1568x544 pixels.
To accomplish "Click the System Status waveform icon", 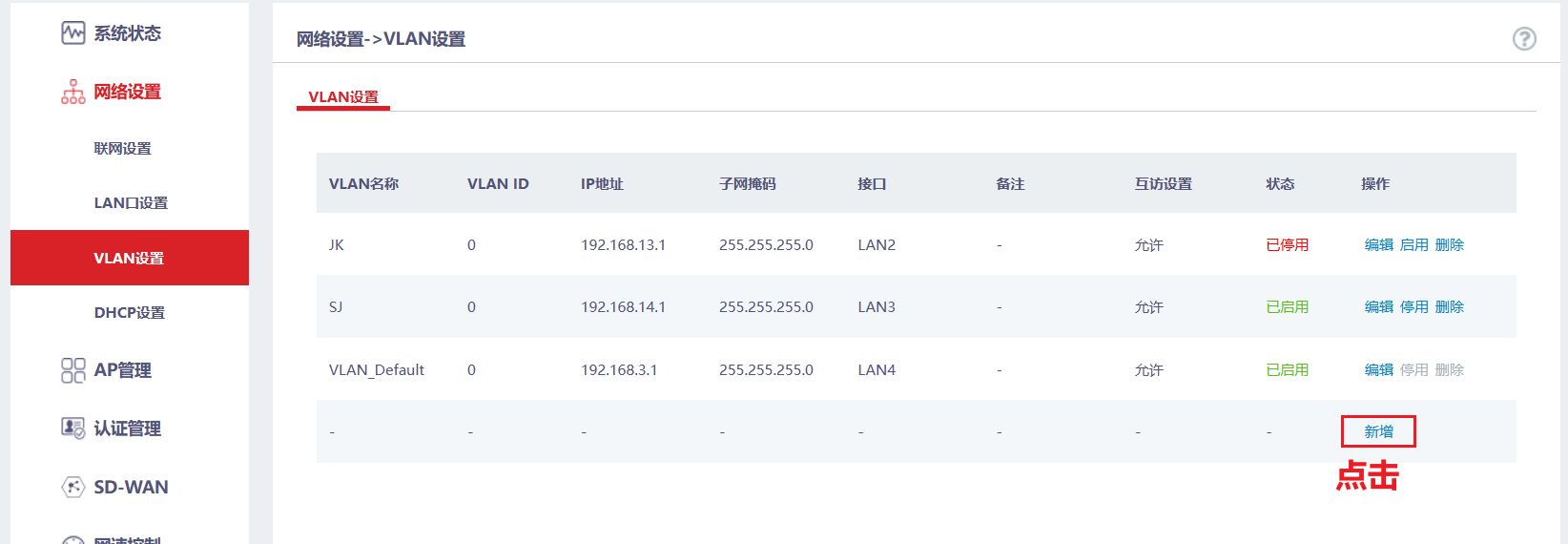I will pos(73,33).
